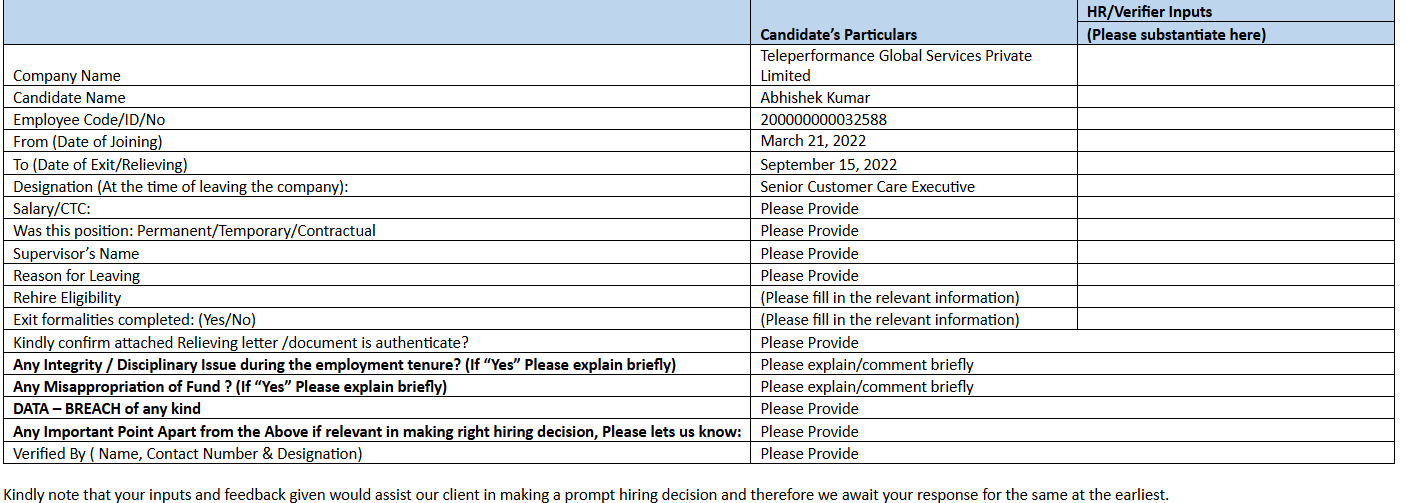Click comment cell for Misappropriation of Fund

pos(866,386)
